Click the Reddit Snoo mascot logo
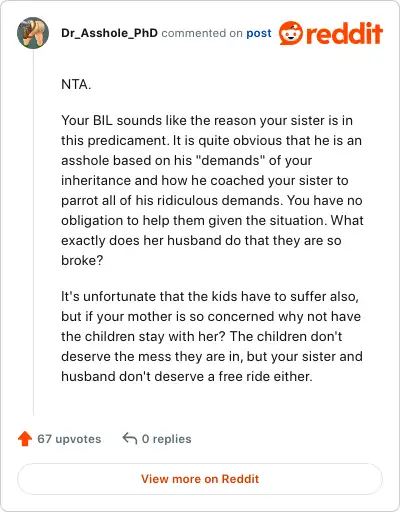The image size is (400, 512). click(x=291, y=33)
